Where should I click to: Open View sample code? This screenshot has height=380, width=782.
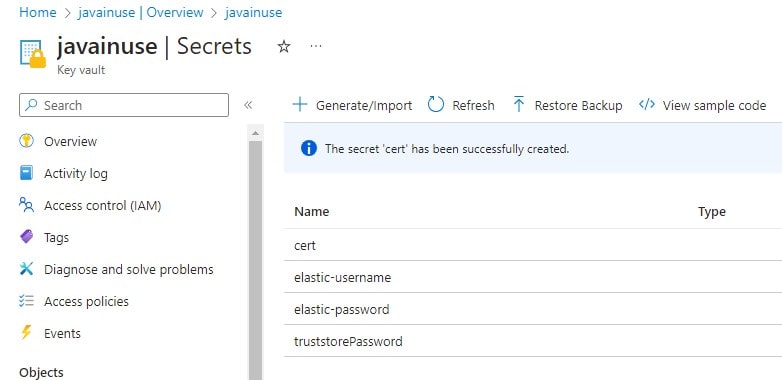[x=702, y=105]
